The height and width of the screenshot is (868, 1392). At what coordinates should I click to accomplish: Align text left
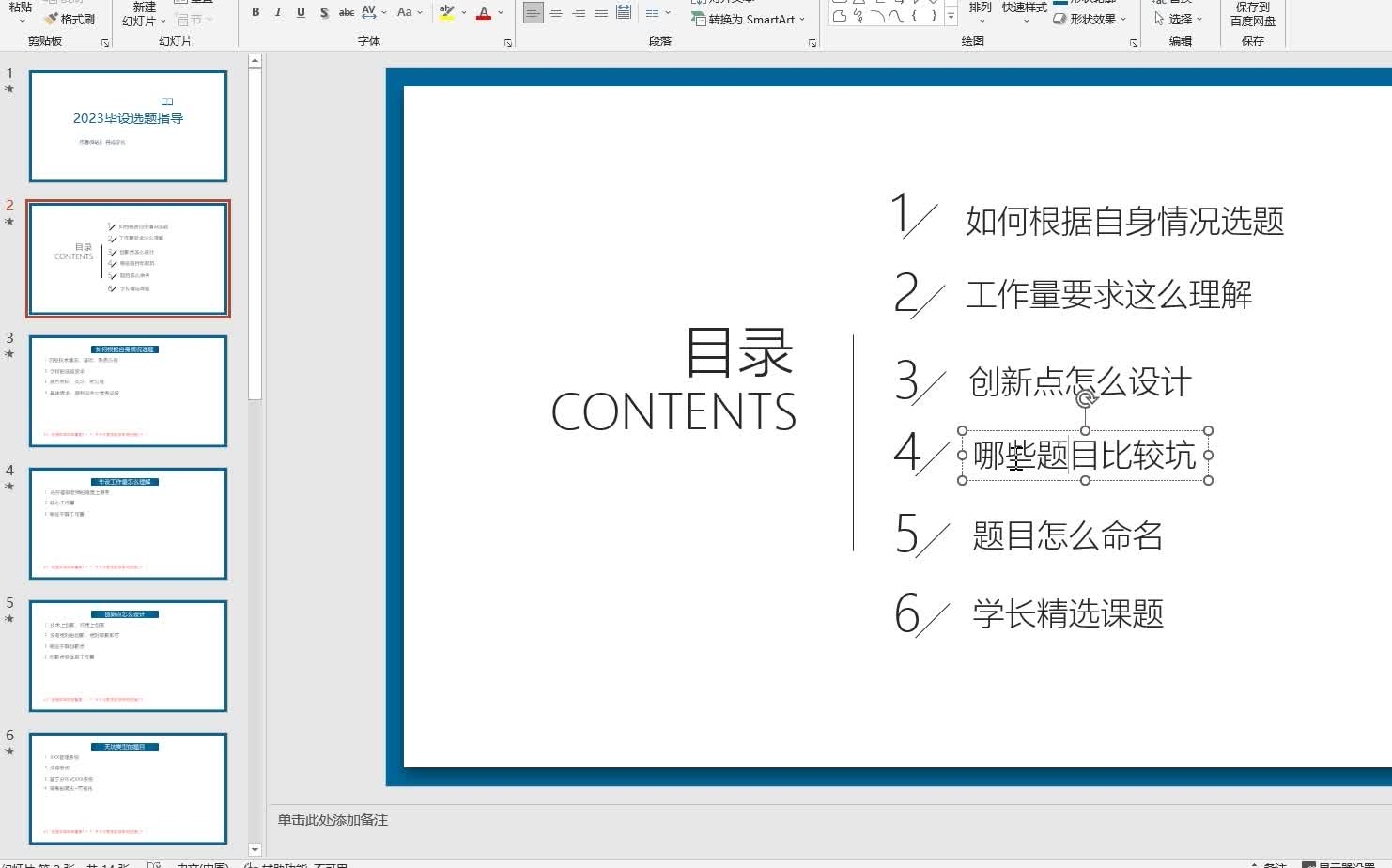[x=534, y=12]
